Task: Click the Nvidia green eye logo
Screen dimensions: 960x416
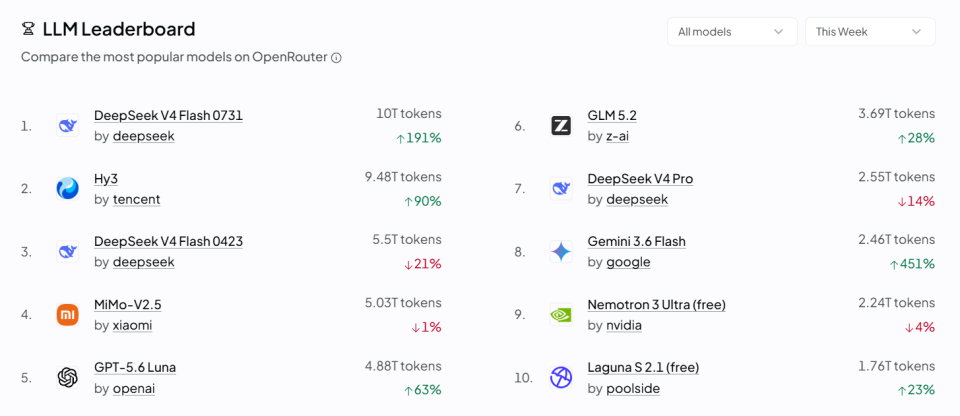Action: coord(561,314)
